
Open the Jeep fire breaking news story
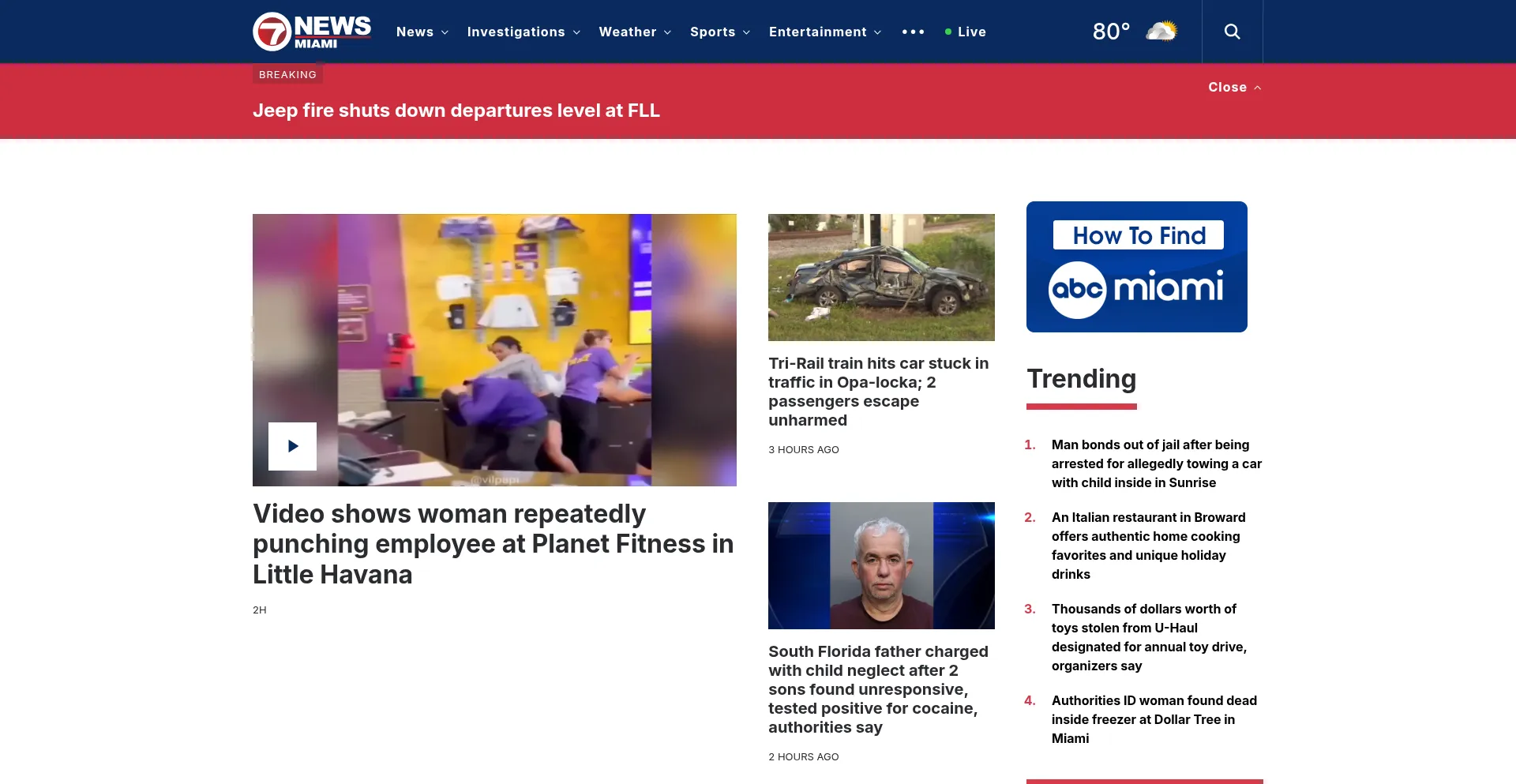[x=456, y=111]
